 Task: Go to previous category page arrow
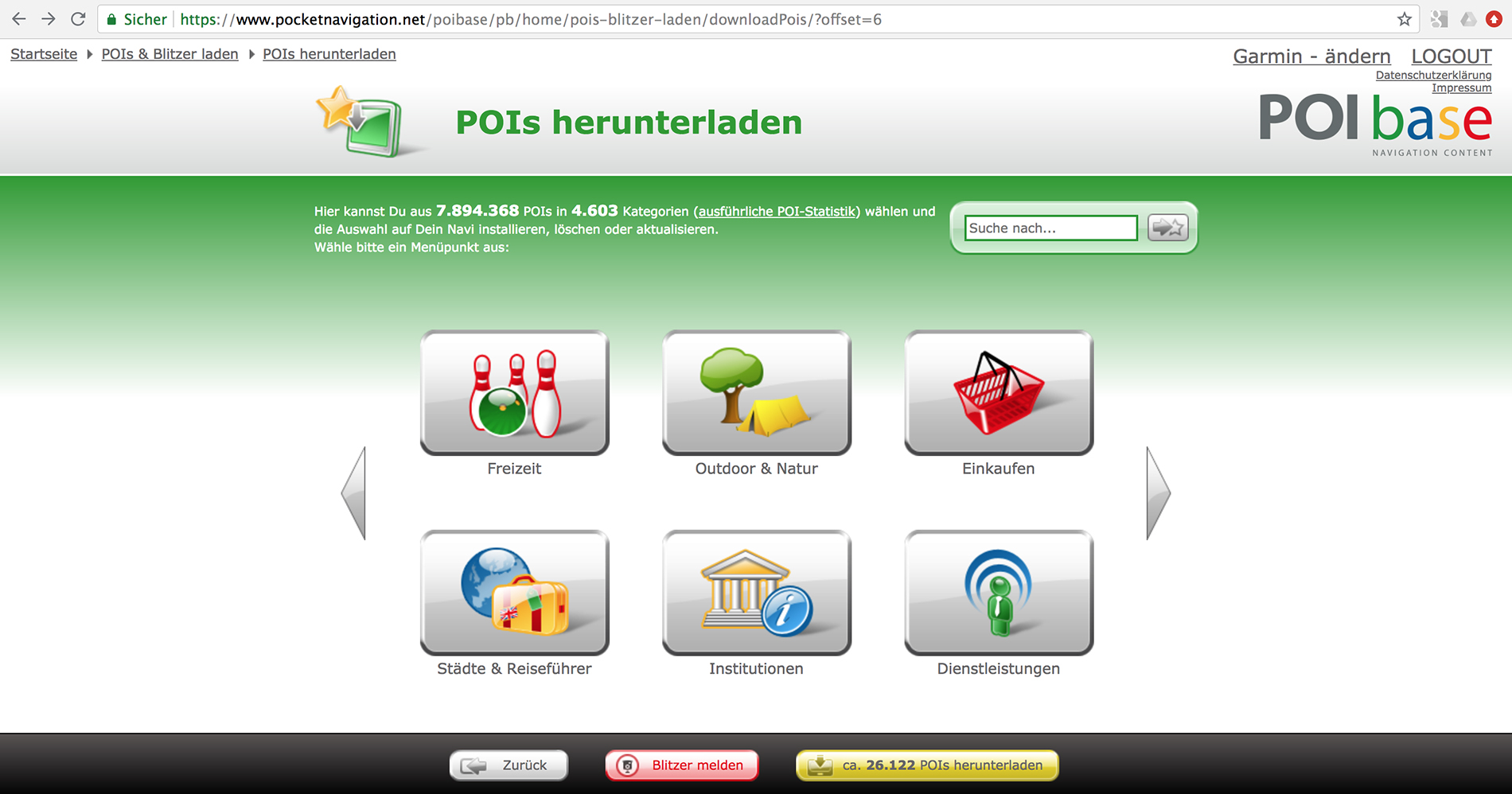tap(354, 493)
